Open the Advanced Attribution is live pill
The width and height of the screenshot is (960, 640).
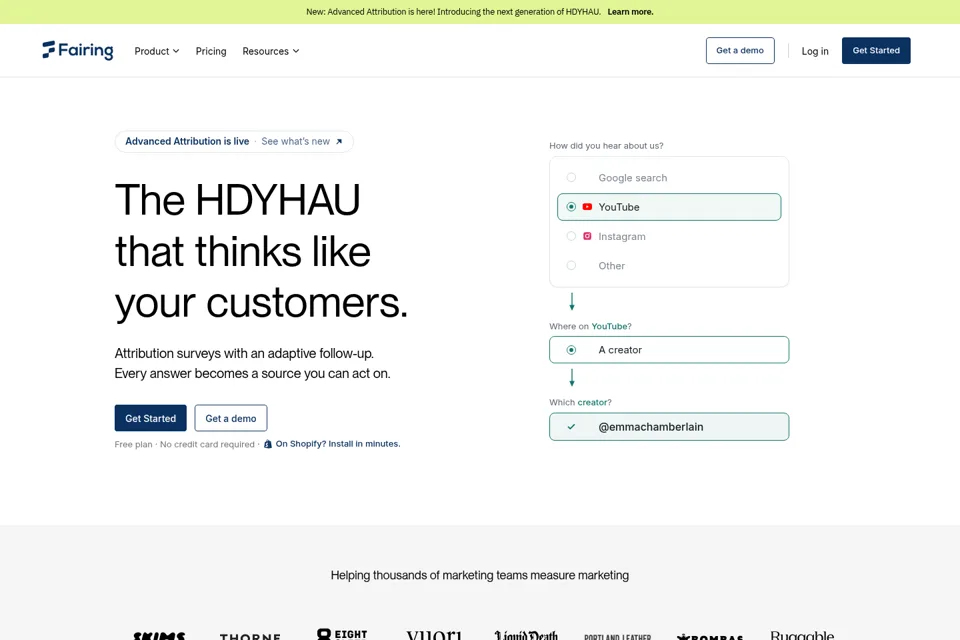234,141
